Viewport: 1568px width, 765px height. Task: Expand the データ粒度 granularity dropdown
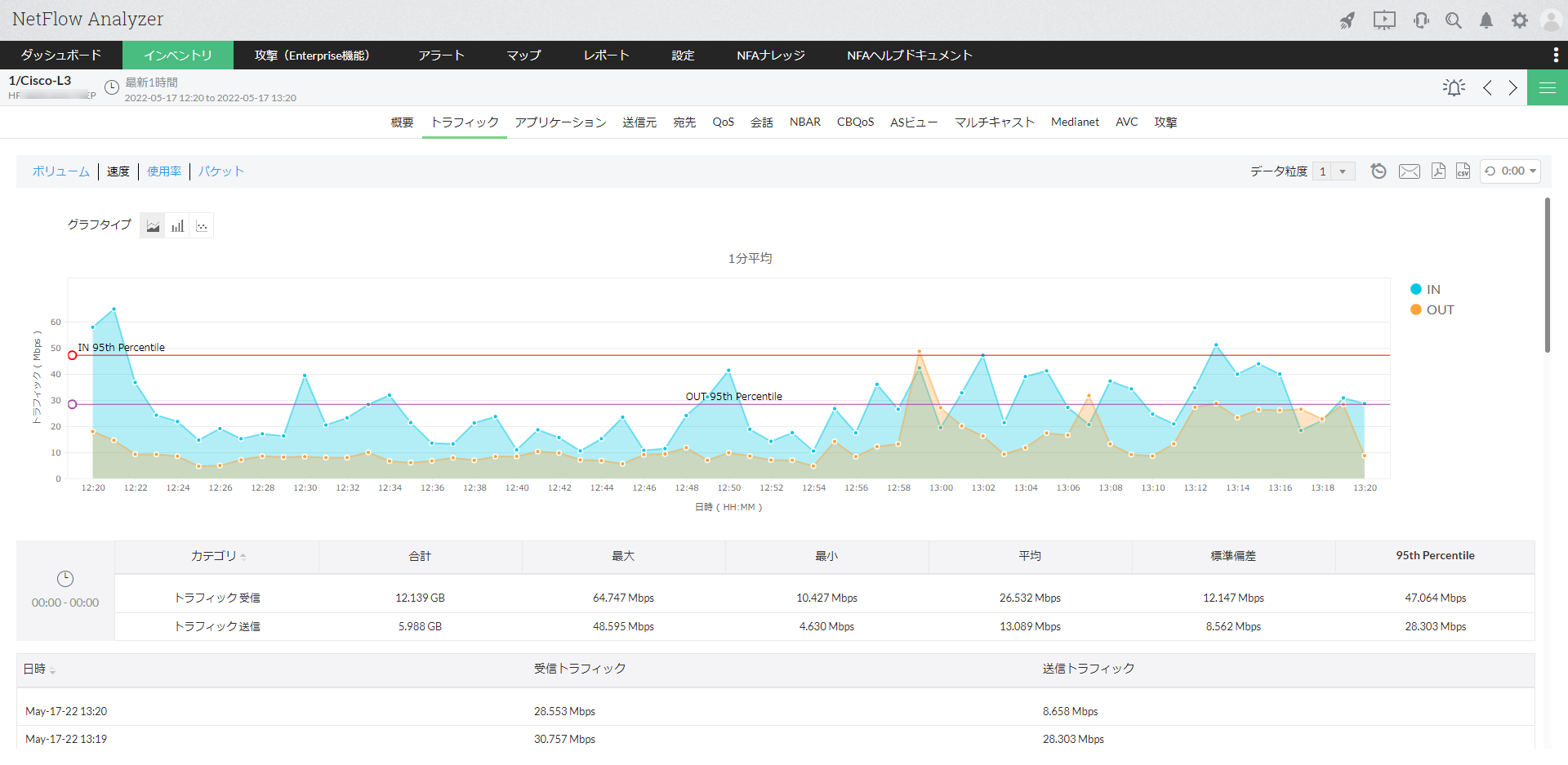(1342, 171)
